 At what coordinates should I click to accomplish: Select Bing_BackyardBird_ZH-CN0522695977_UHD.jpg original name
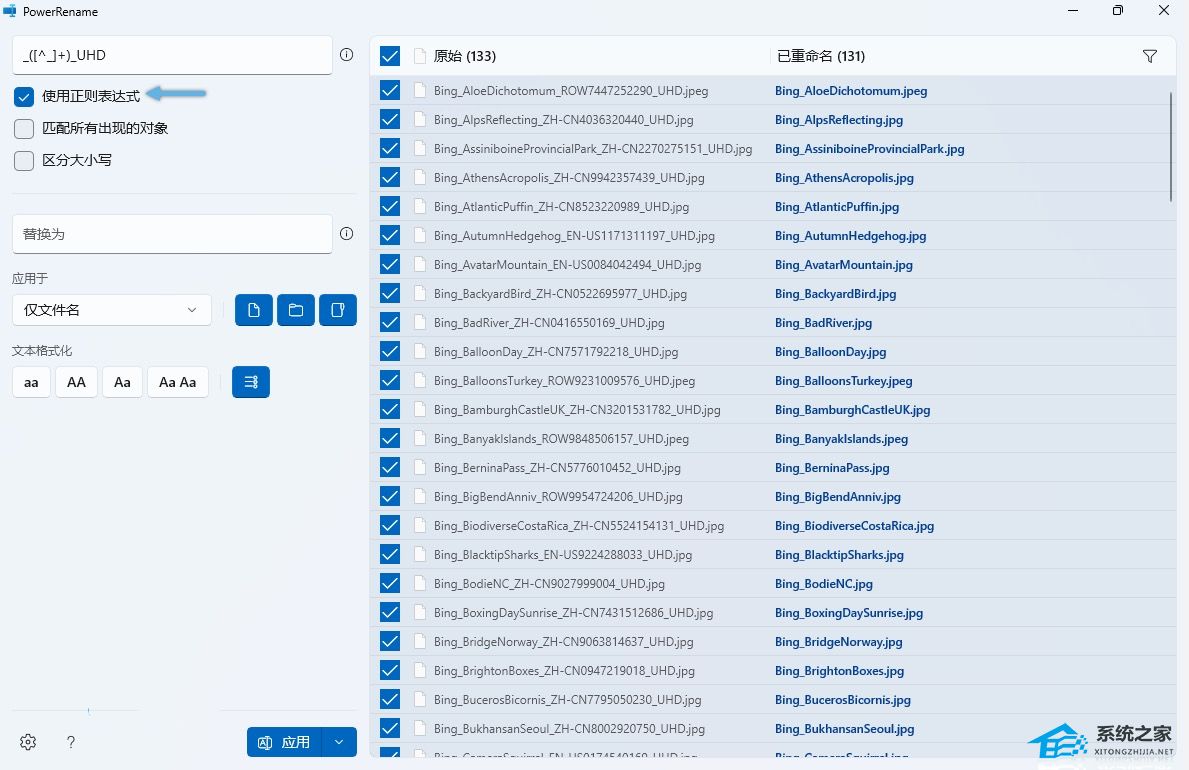[x=560, y=294]
